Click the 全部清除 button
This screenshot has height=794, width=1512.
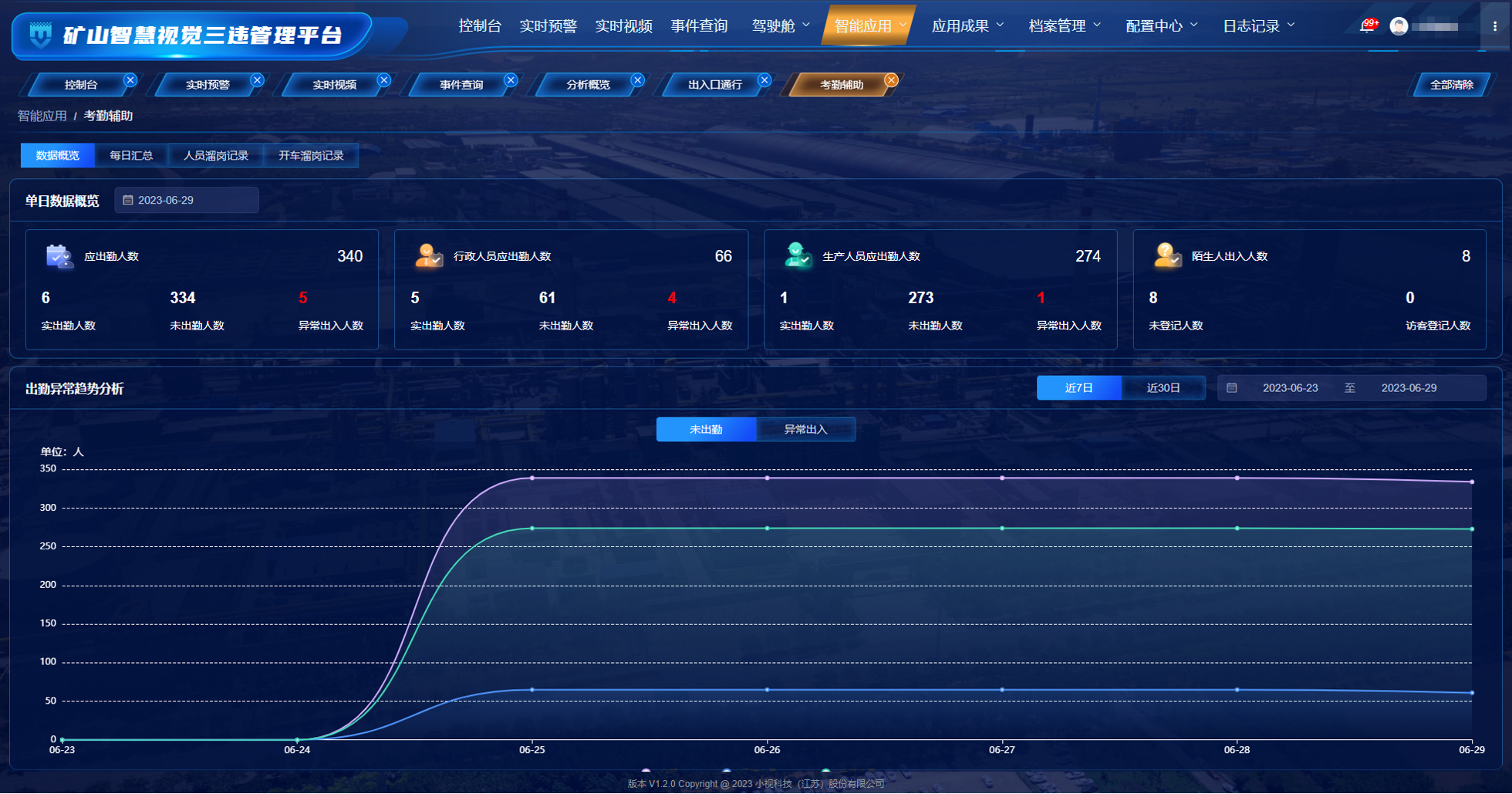tap(1451, 85)
